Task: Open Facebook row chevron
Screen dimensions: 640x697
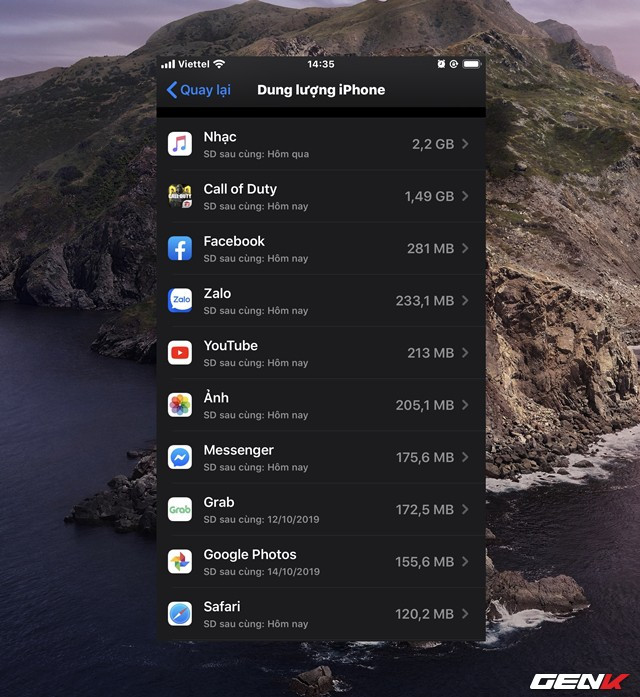Action: tap(465, 248)
